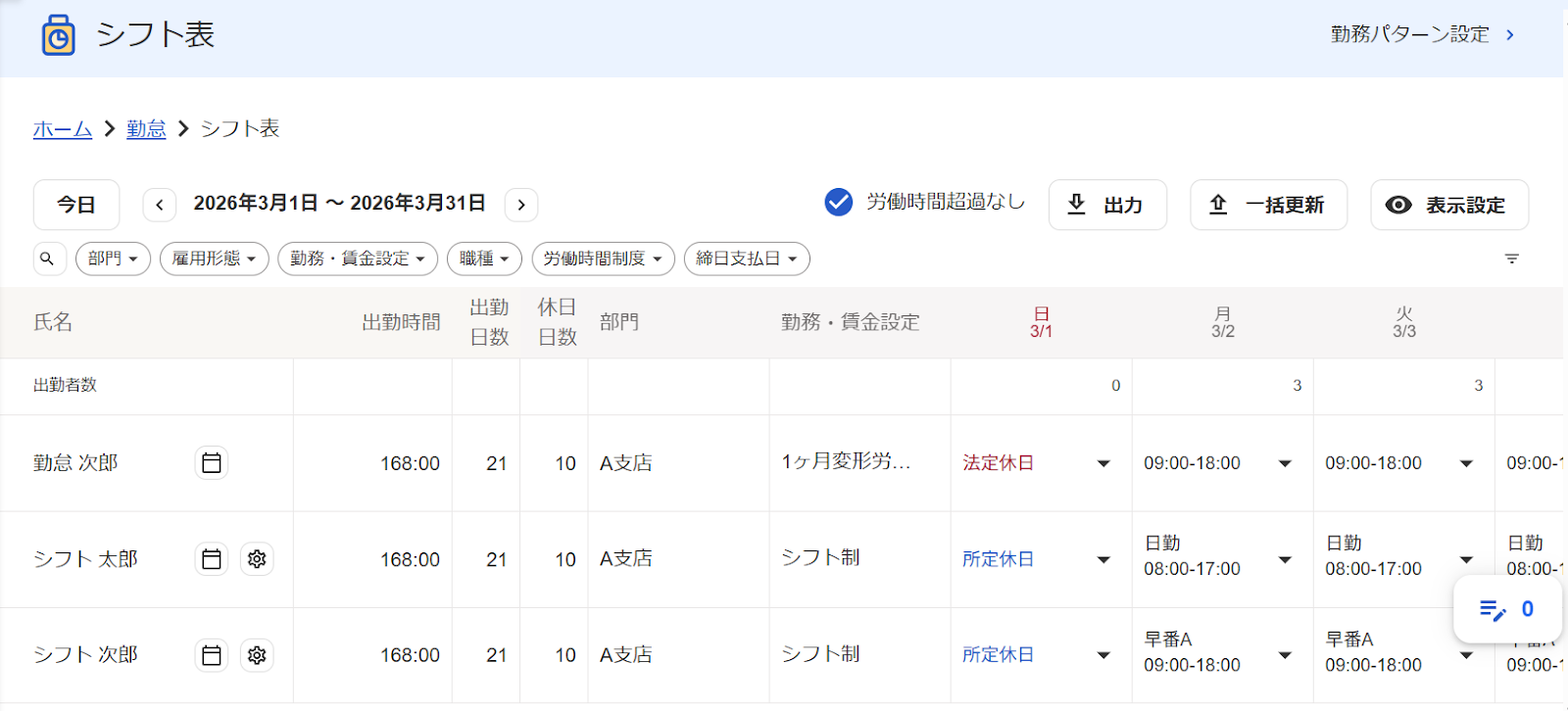Select employee name シフト 次郎
The image size is (1568, 711).
click(x=85, y=654)
